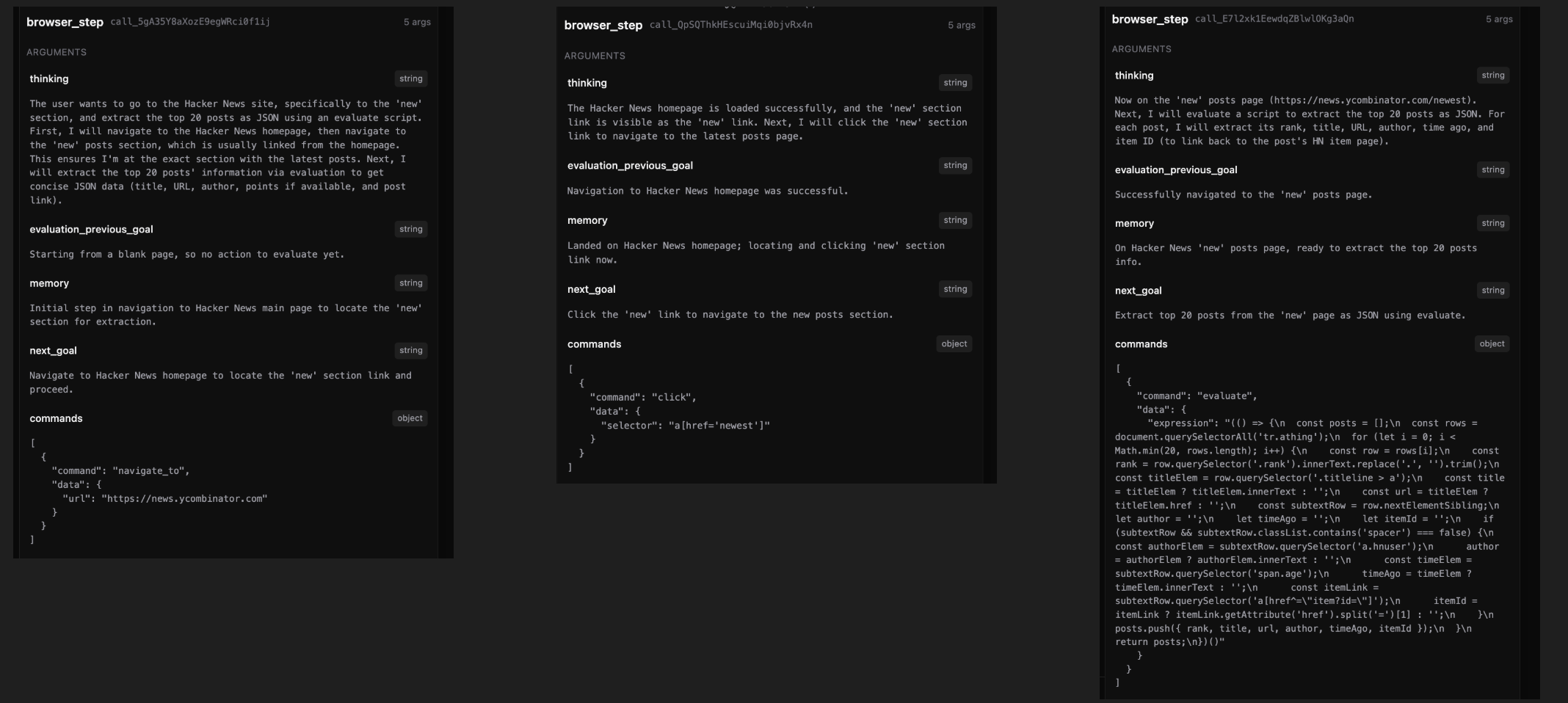
Task: Click browser_step title of the navigate_to call
Action: coord(65,22)
